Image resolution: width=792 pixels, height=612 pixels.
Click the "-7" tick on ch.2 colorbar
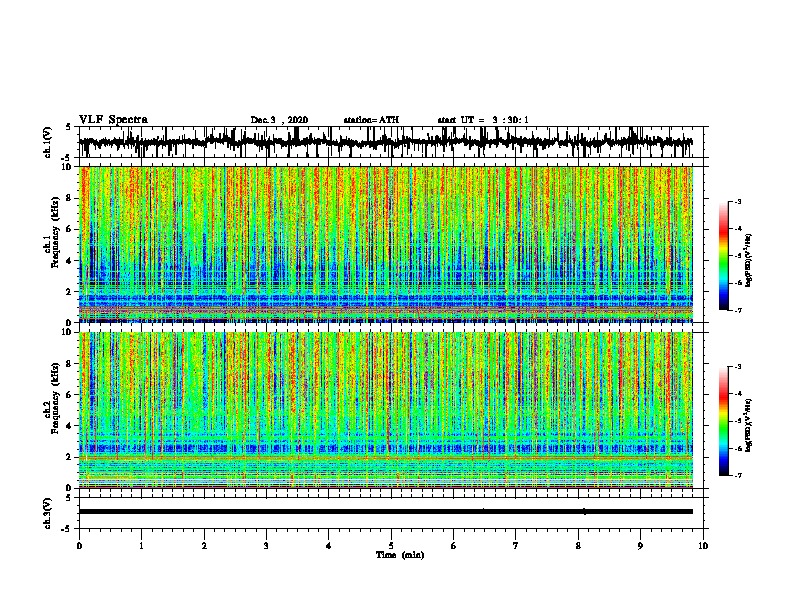(x=738, y=476)
